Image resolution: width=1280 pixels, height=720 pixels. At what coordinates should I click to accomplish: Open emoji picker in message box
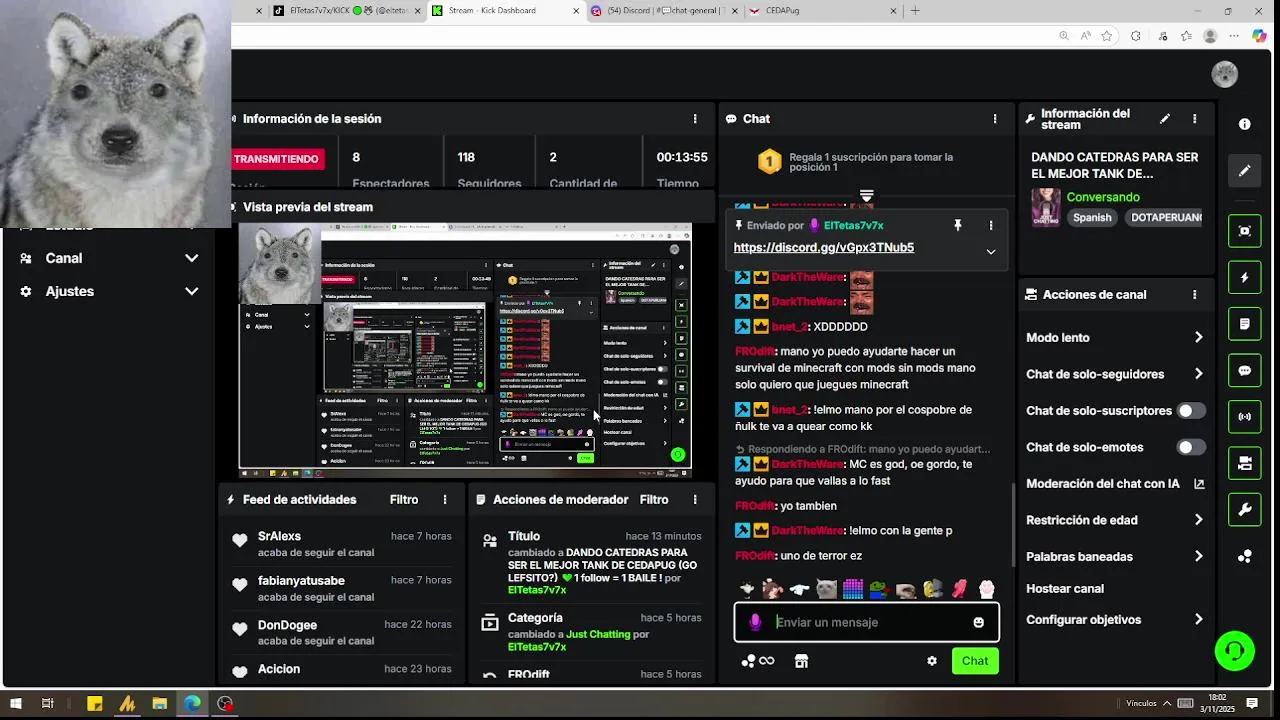(x=978, y=622)
